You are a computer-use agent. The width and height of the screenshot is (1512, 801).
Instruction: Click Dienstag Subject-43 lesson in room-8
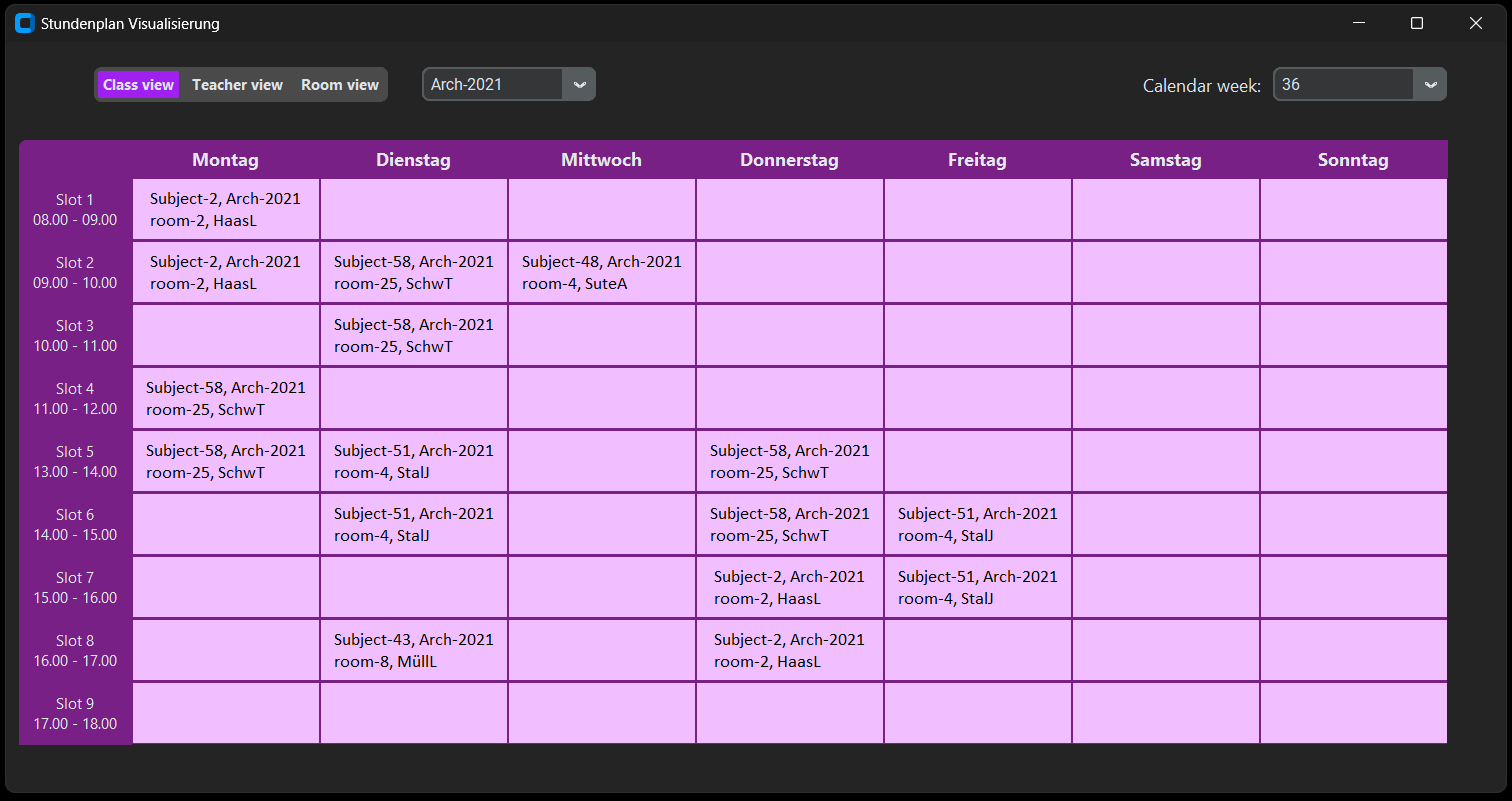tap(413, 650)
